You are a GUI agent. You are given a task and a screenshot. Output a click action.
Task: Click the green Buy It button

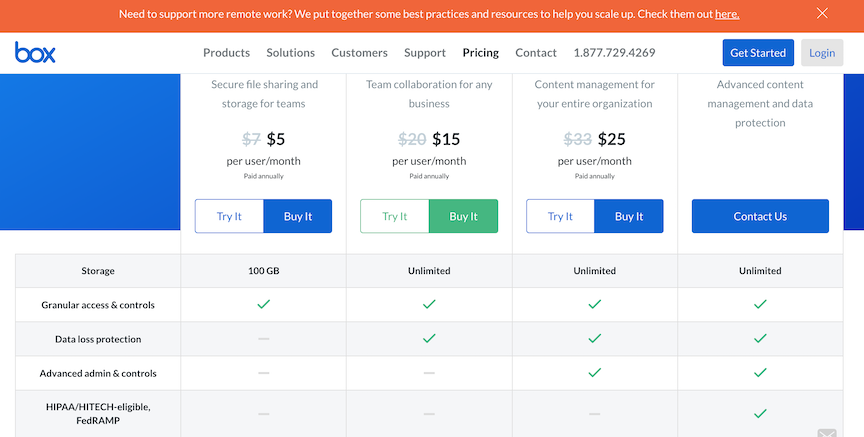(x=463, y=216)
